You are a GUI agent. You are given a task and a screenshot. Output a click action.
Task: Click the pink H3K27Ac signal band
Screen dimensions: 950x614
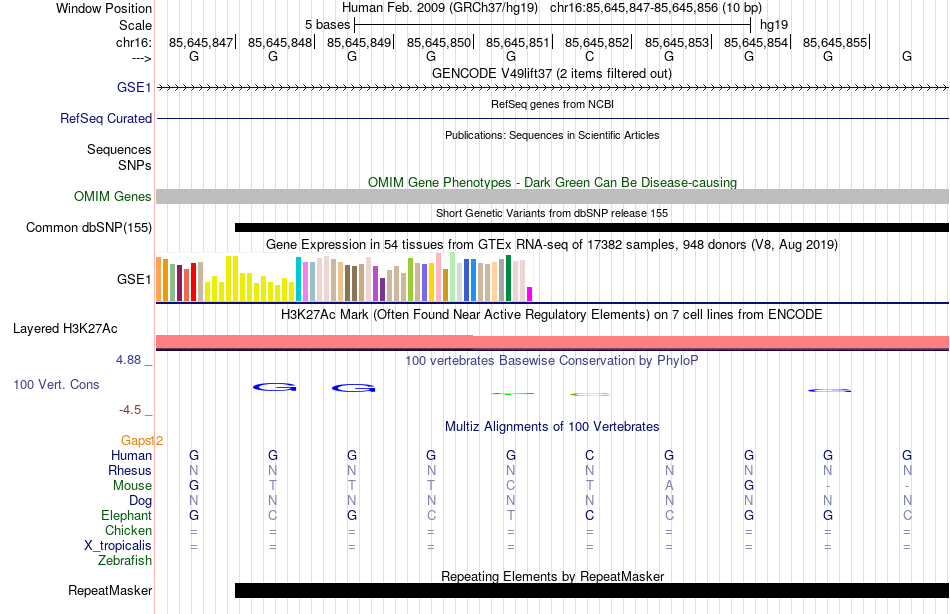553,342
